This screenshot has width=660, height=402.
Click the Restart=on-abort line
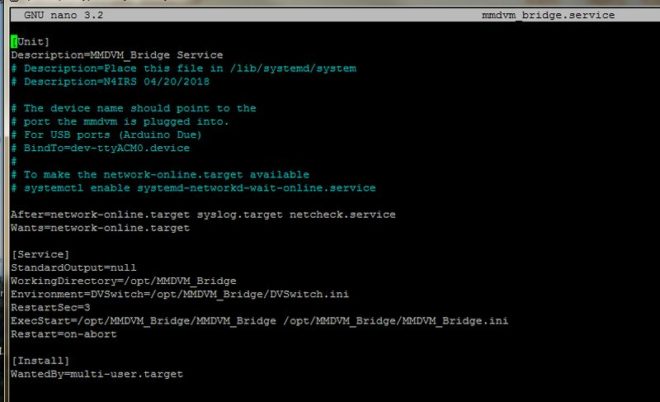click(64, 334)
